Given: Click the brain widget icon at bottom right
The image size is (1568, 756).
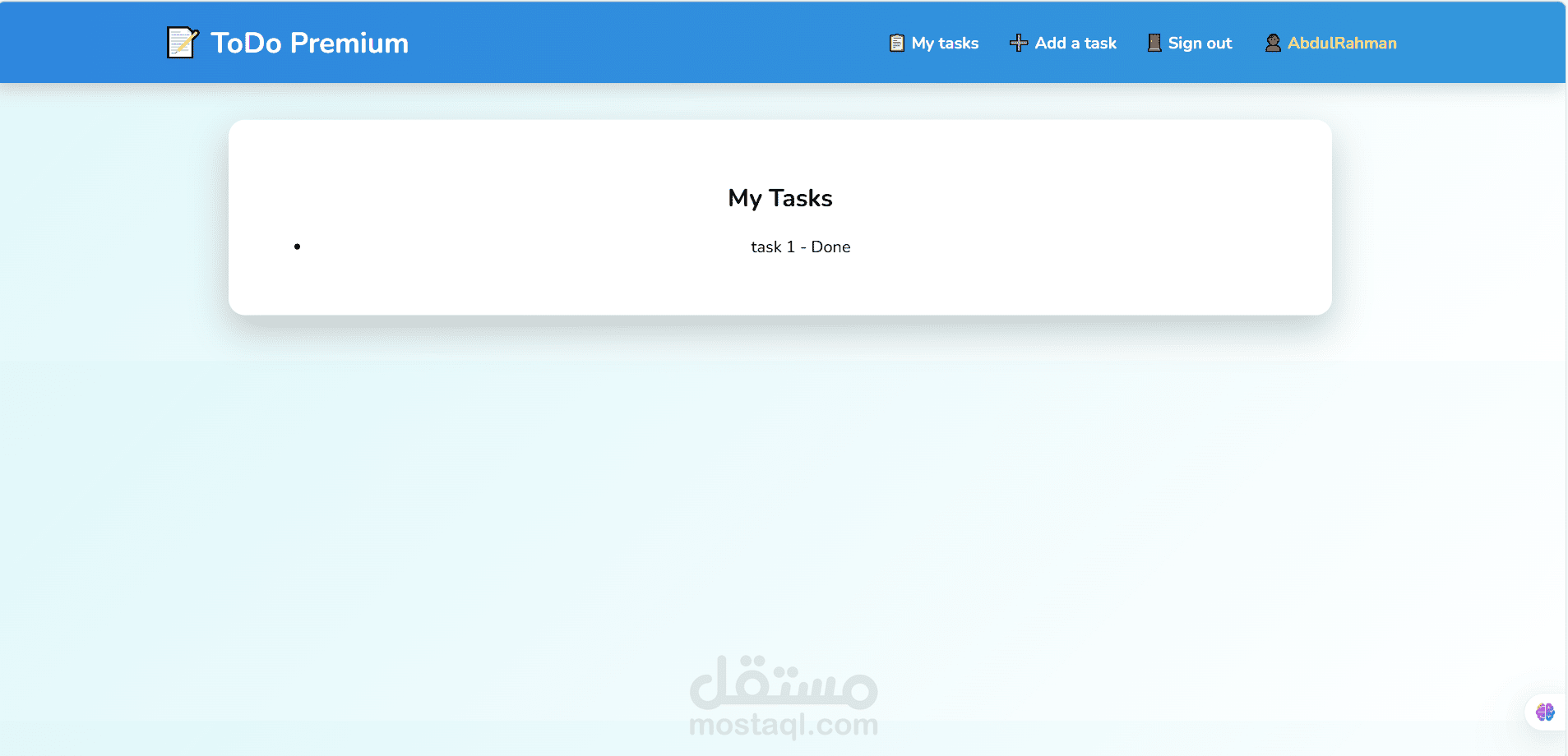Looking at the screenshot, I should click(x=1545, y=712).
